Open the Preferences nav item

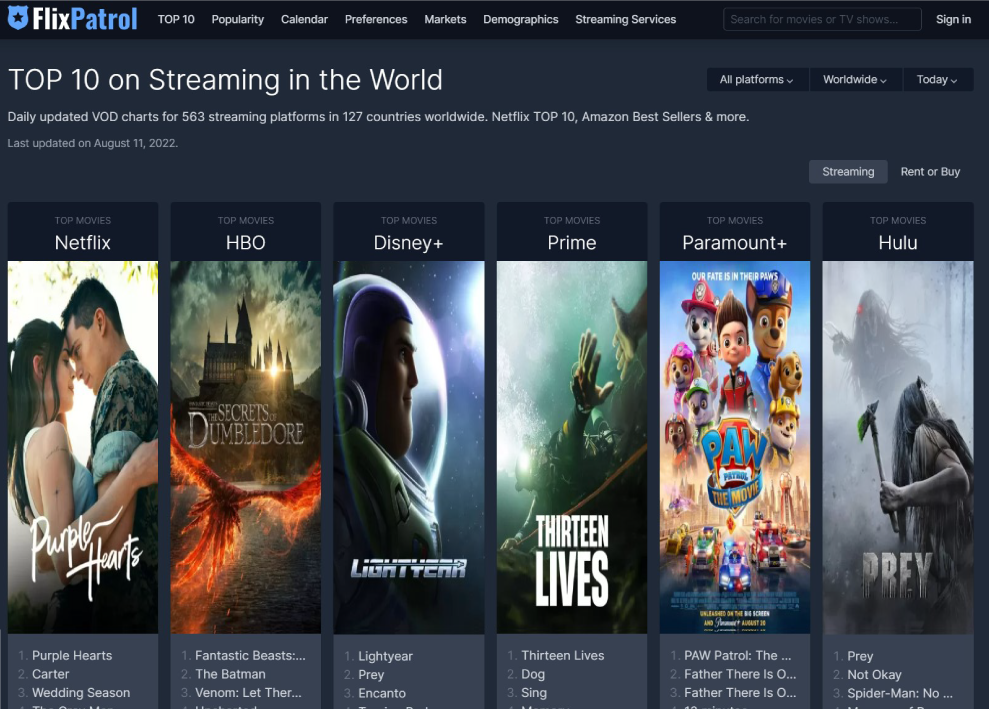click(x=376, y=20)
